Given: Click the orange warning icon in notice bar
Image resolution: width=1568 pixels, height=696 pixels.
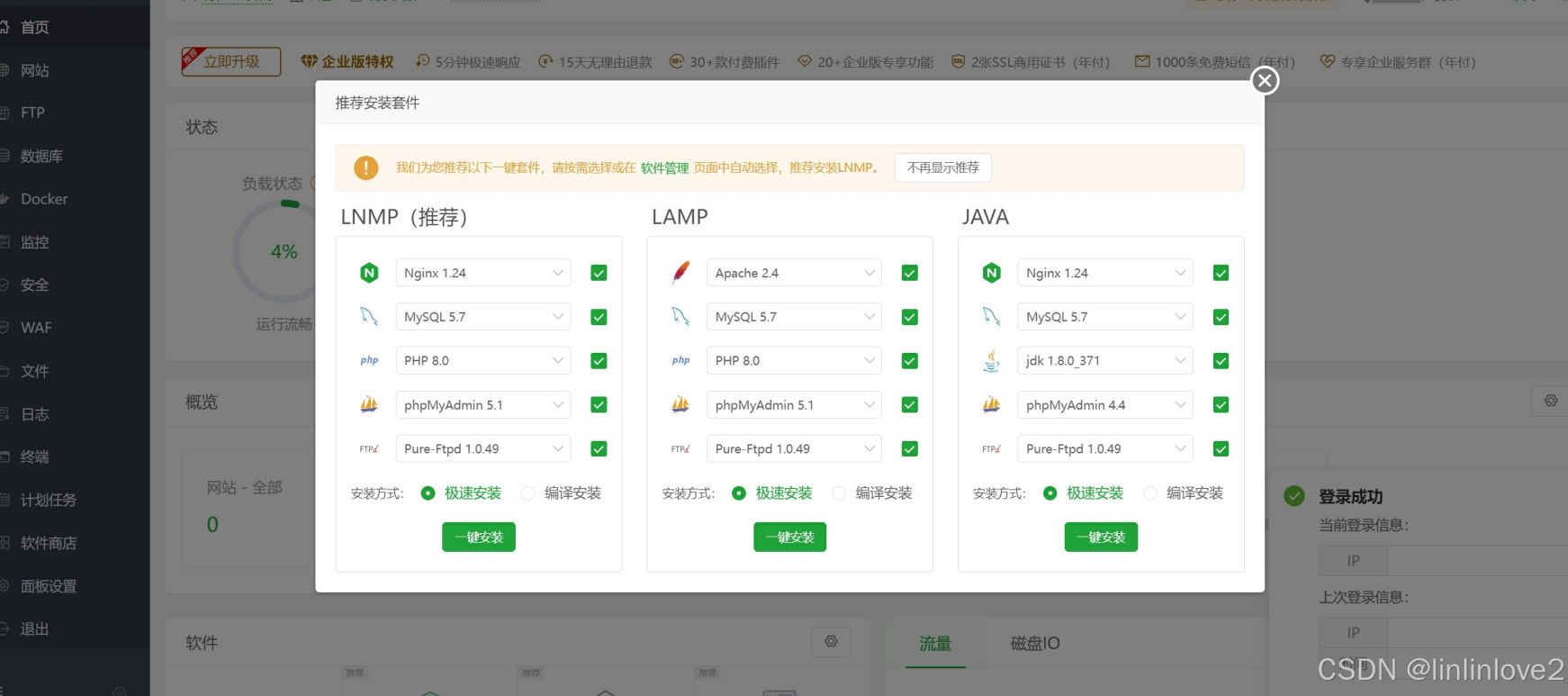Looking at the screenshot, I should coord(365,167).
